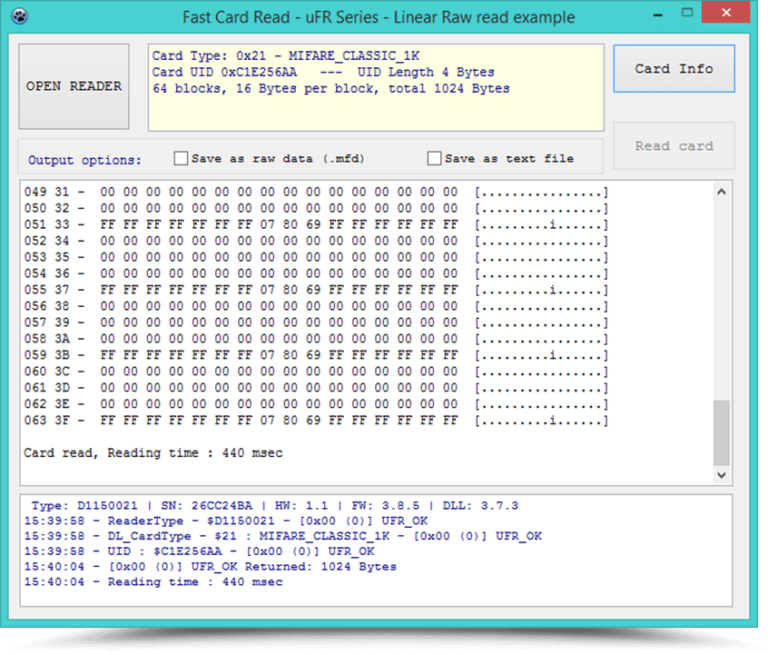Click the paw app icon in title bar

point(19,16)
